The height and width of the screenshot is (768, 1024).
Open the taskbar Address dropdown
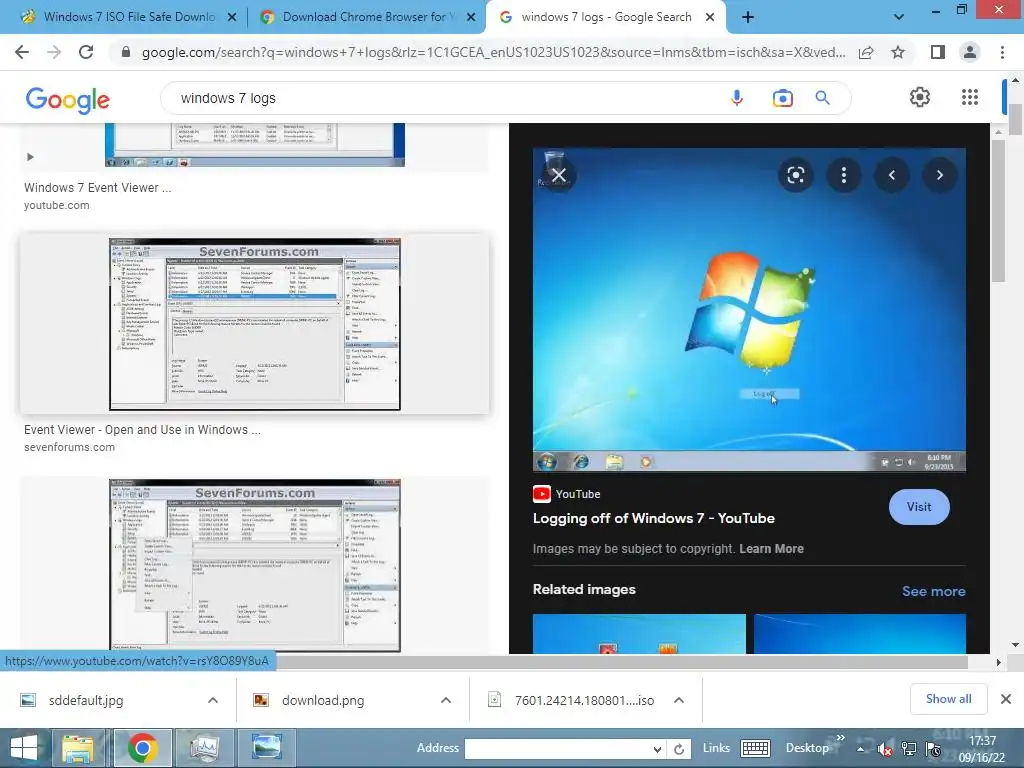tap(657, 749)
